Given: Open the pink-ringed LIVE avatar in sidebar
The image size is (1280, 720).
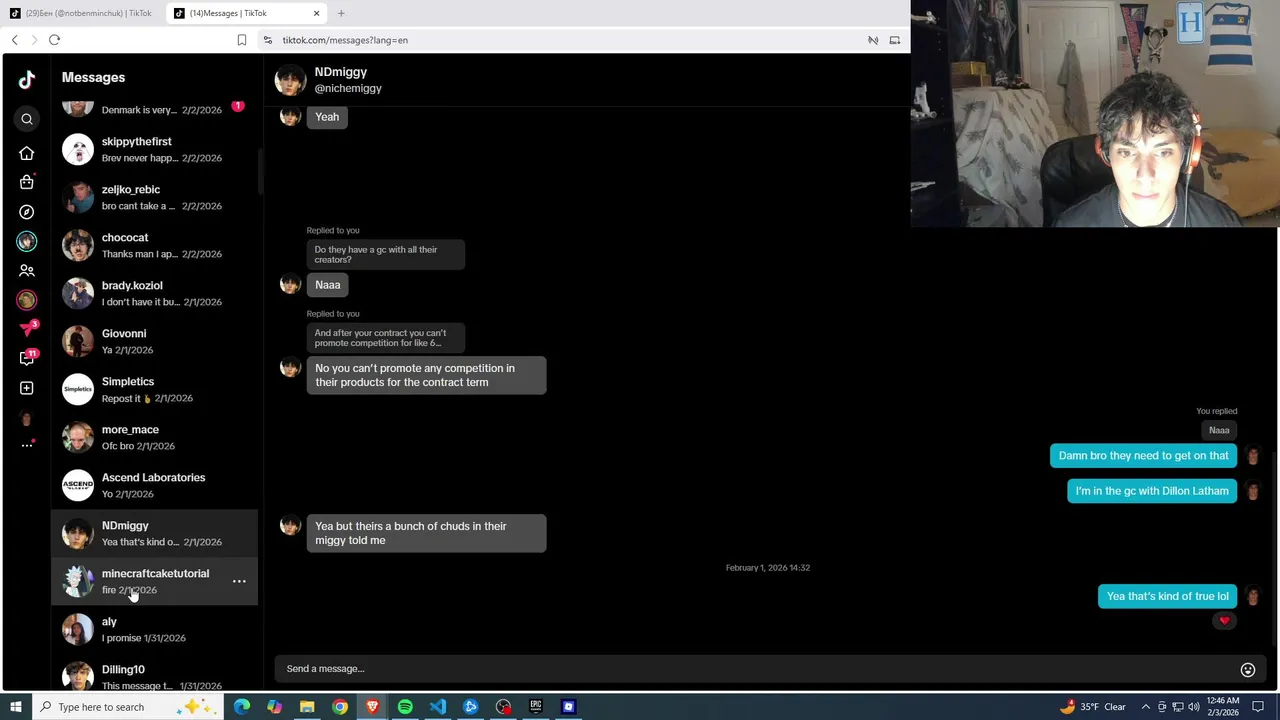Looking at the screenshot, I should tap(27, 300).
